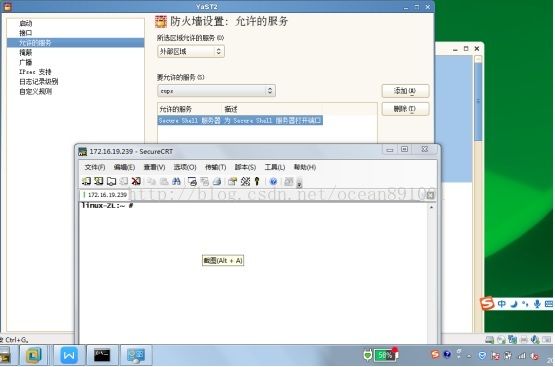This screenshot has height=367, width=555.
Task: Click the Connect in Tab folder icon
Action: click(x=111, y=182)
